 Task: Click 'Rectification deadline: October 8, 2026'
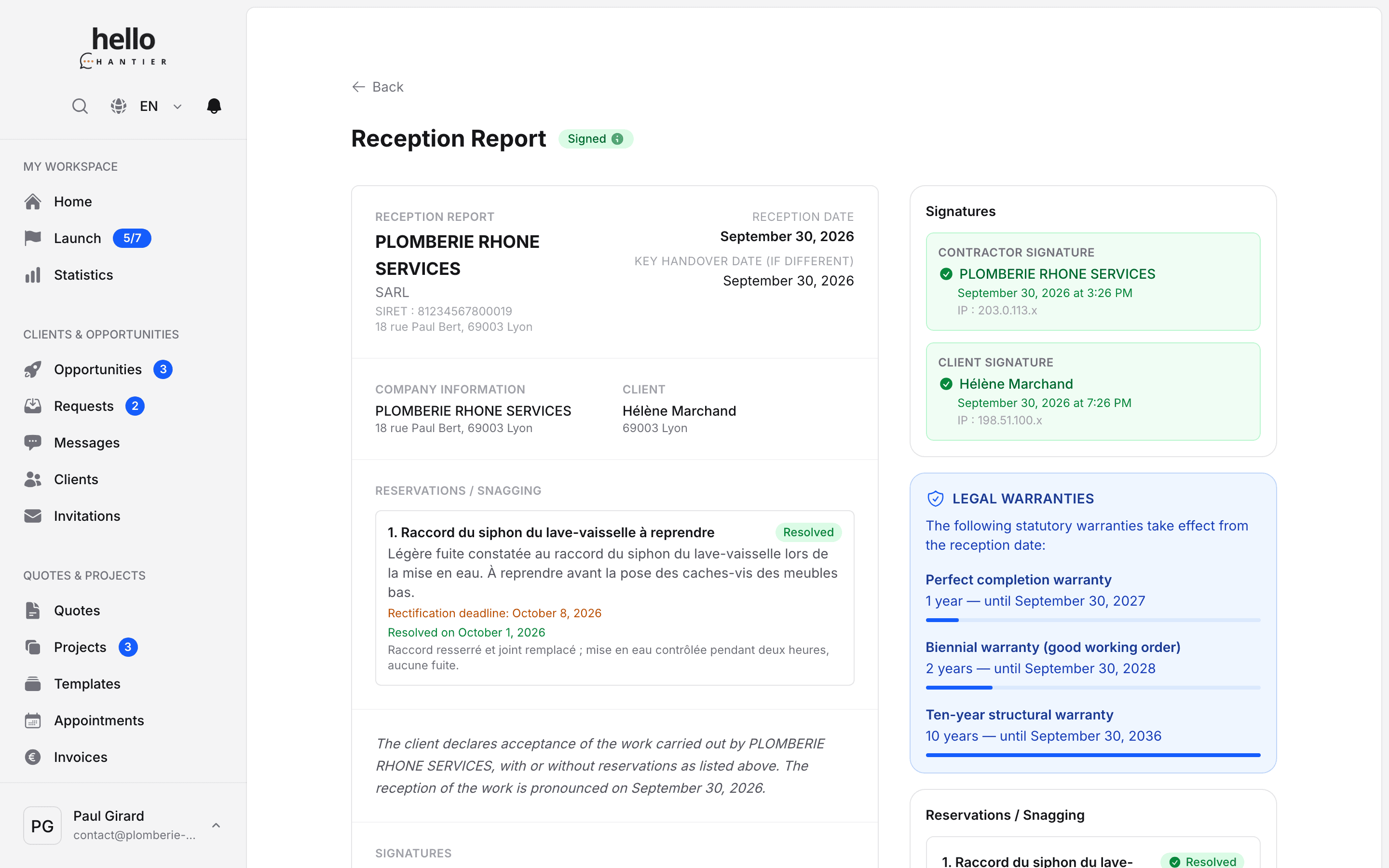click(x=494, y=613)
